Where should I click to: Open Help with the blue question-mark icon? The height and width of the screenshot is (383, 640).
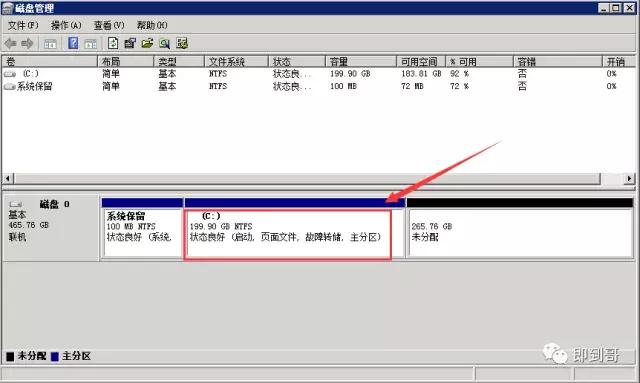[x=73, y=43]
